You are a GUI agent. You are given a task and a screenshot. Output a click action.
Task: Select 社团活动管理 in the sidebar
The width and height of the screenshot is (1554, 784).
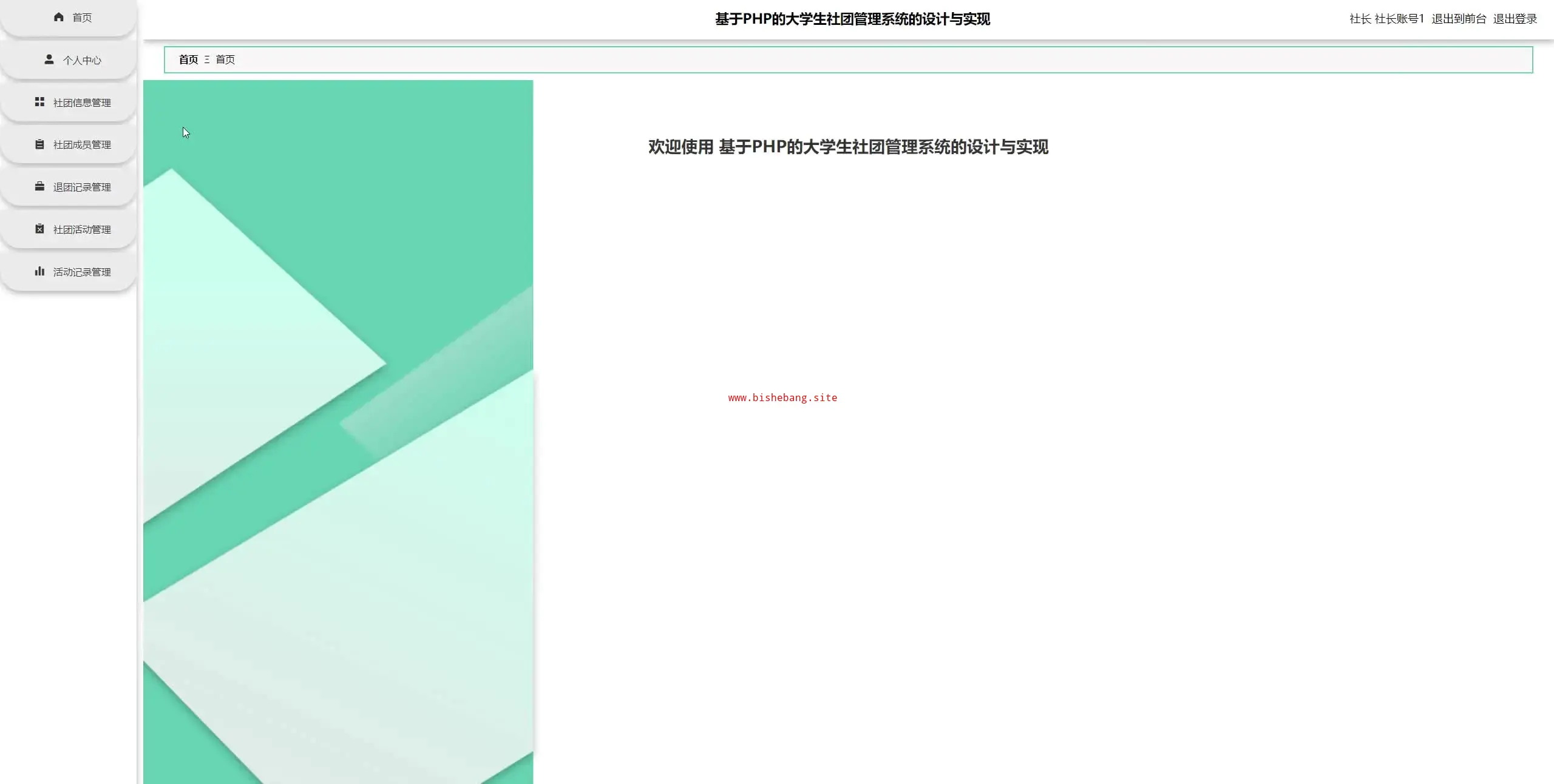[x=81, y=229]
